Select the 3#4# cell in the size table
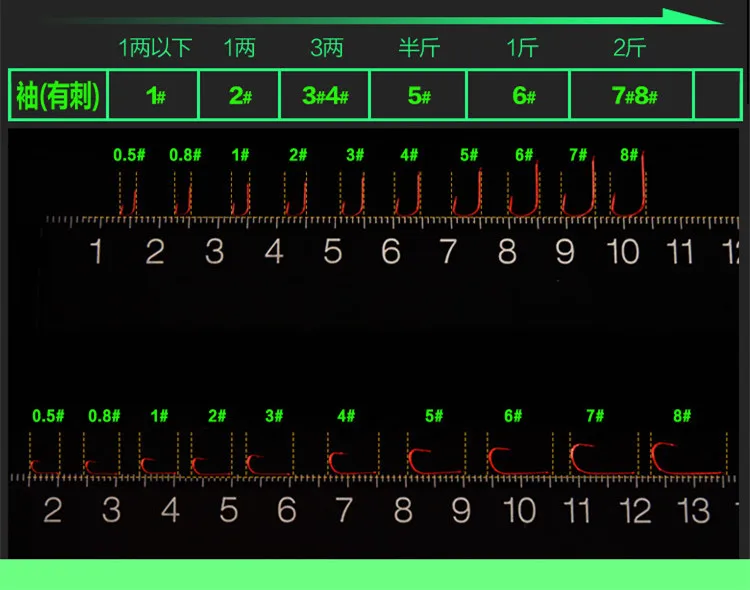The width and height of the screenshot is (750, 590). click(x=325, y=96)
